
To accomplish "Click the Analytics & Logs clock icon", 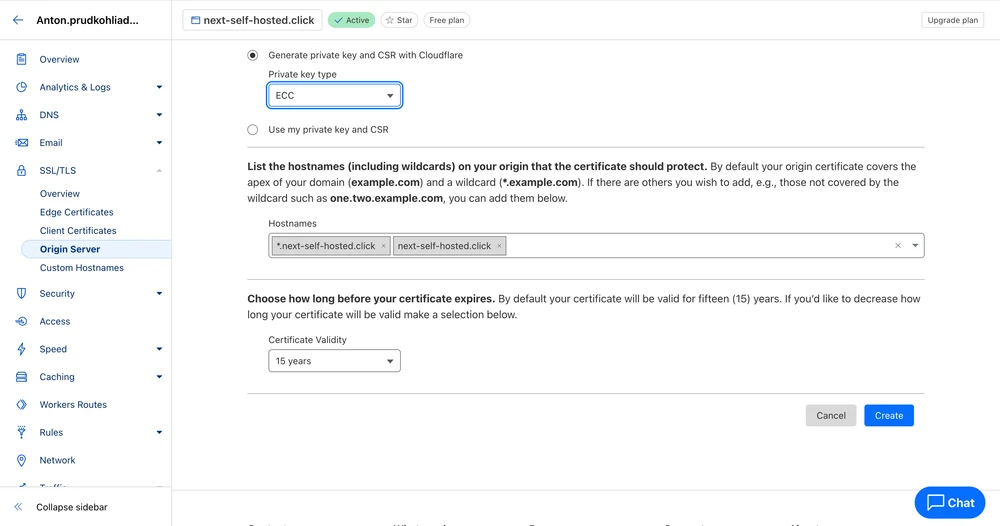I will 21,87.
